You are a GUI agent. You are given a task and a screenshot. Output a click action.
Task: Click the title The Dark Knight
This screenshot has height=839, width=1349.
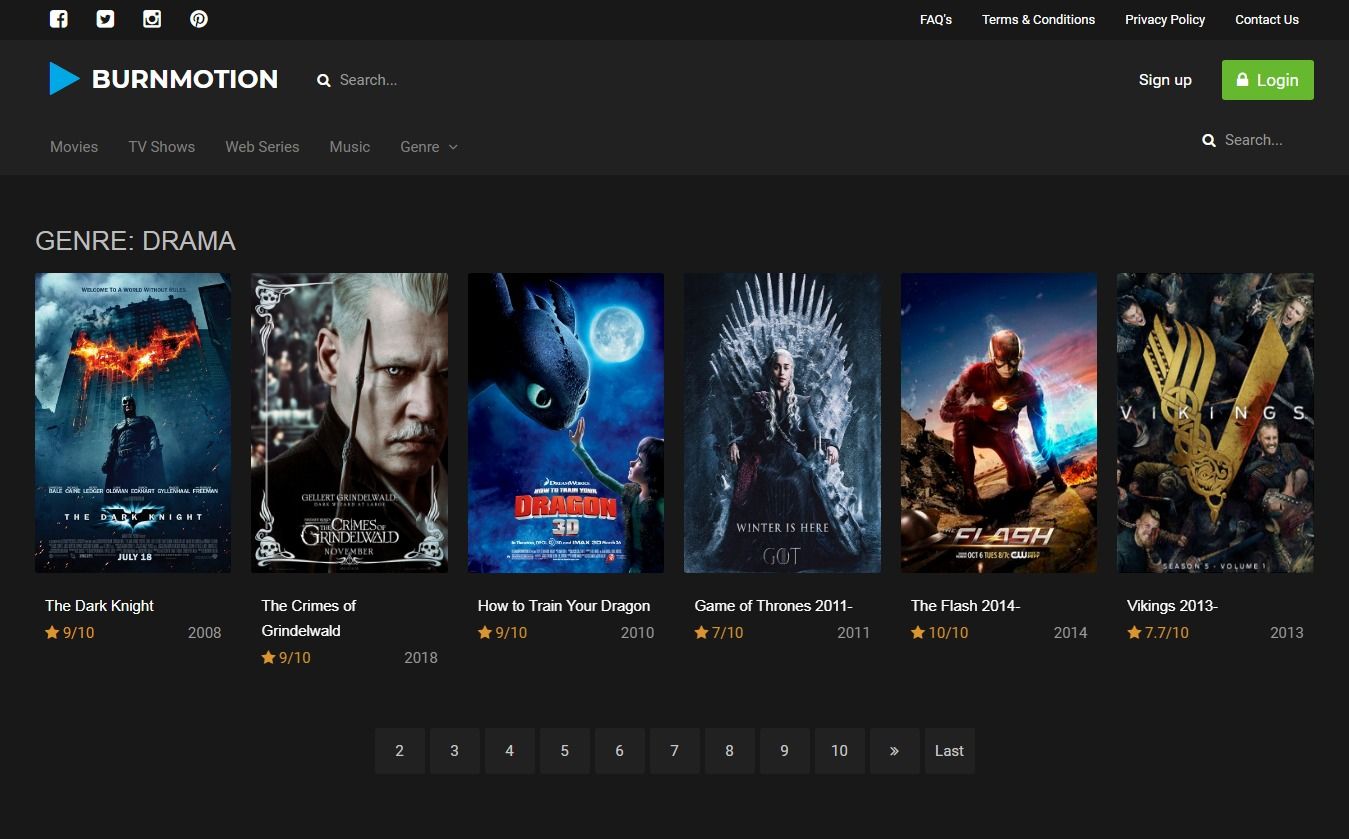99,606
